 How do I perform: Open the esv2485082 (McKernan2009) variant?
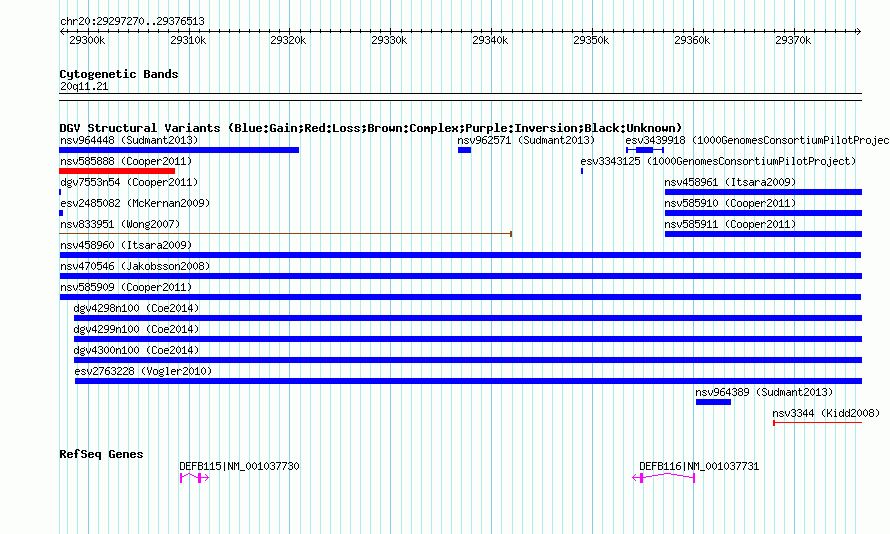click(135, 203)
